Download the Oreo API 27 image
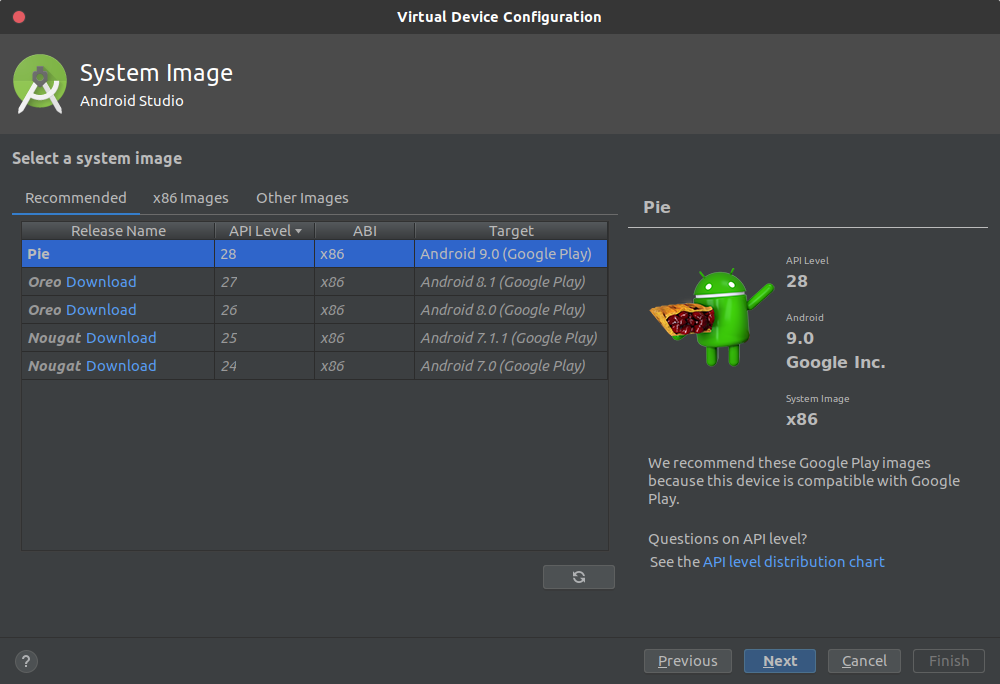The height and width of the screenshot is (684, 1000). pyautogui.click(x=101, y=282)
